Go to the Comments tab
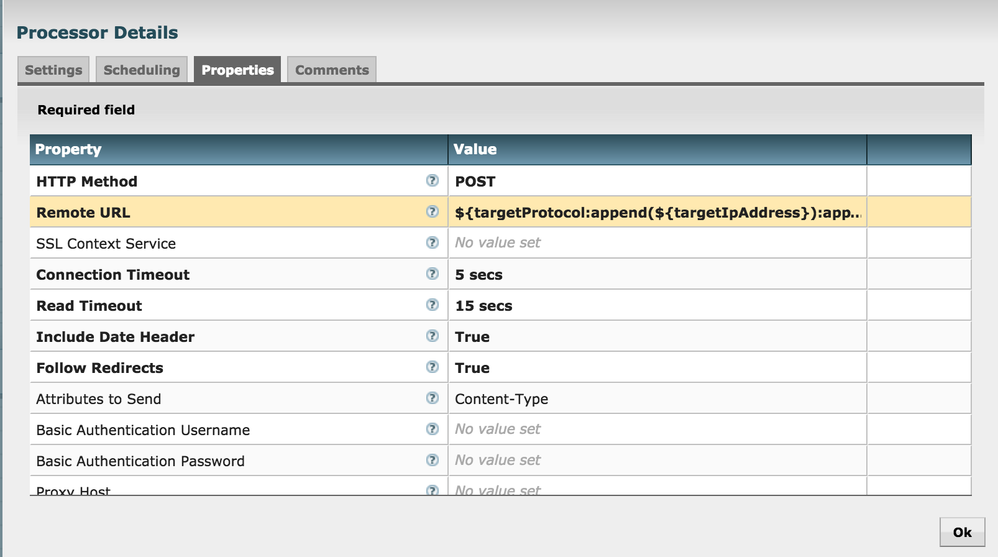This screenshot has height=557, width=998. [332, 70]
